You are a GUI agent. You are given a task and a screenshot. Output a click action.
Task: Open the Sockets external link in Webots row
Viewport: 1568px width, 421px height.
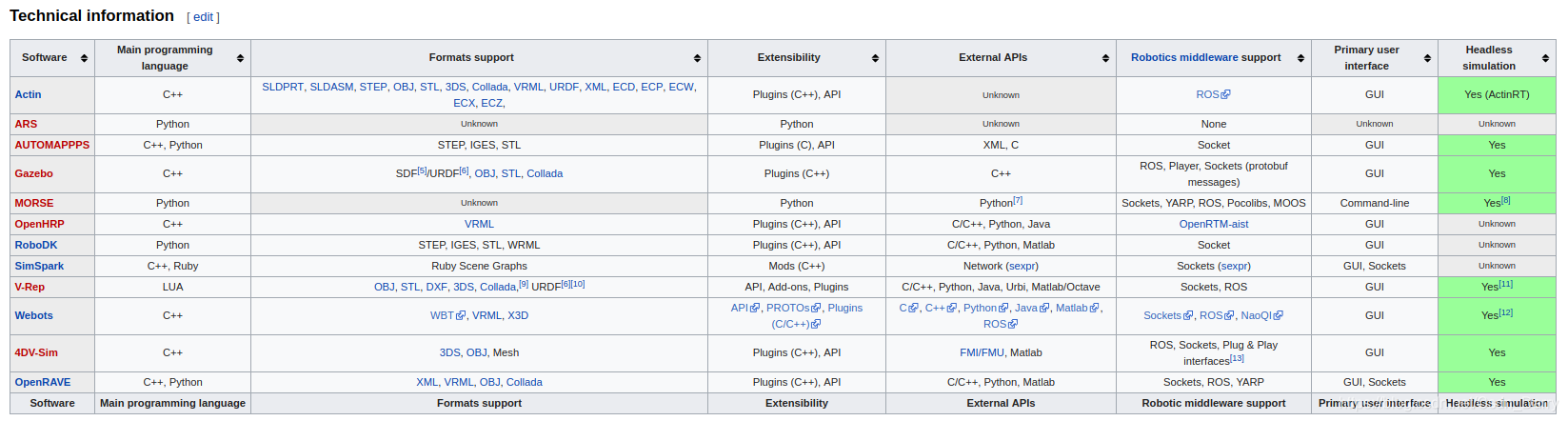1168,315
